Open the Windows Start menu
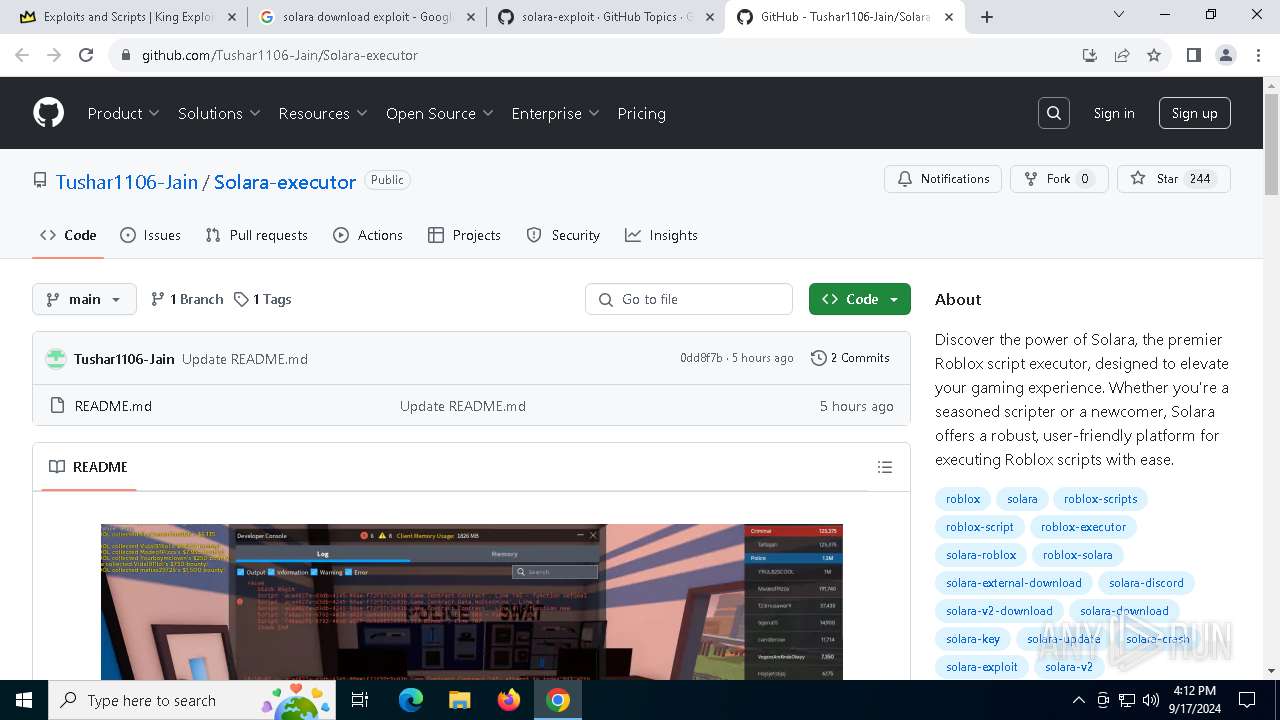 pyautogui.click(x=24, y=700)
